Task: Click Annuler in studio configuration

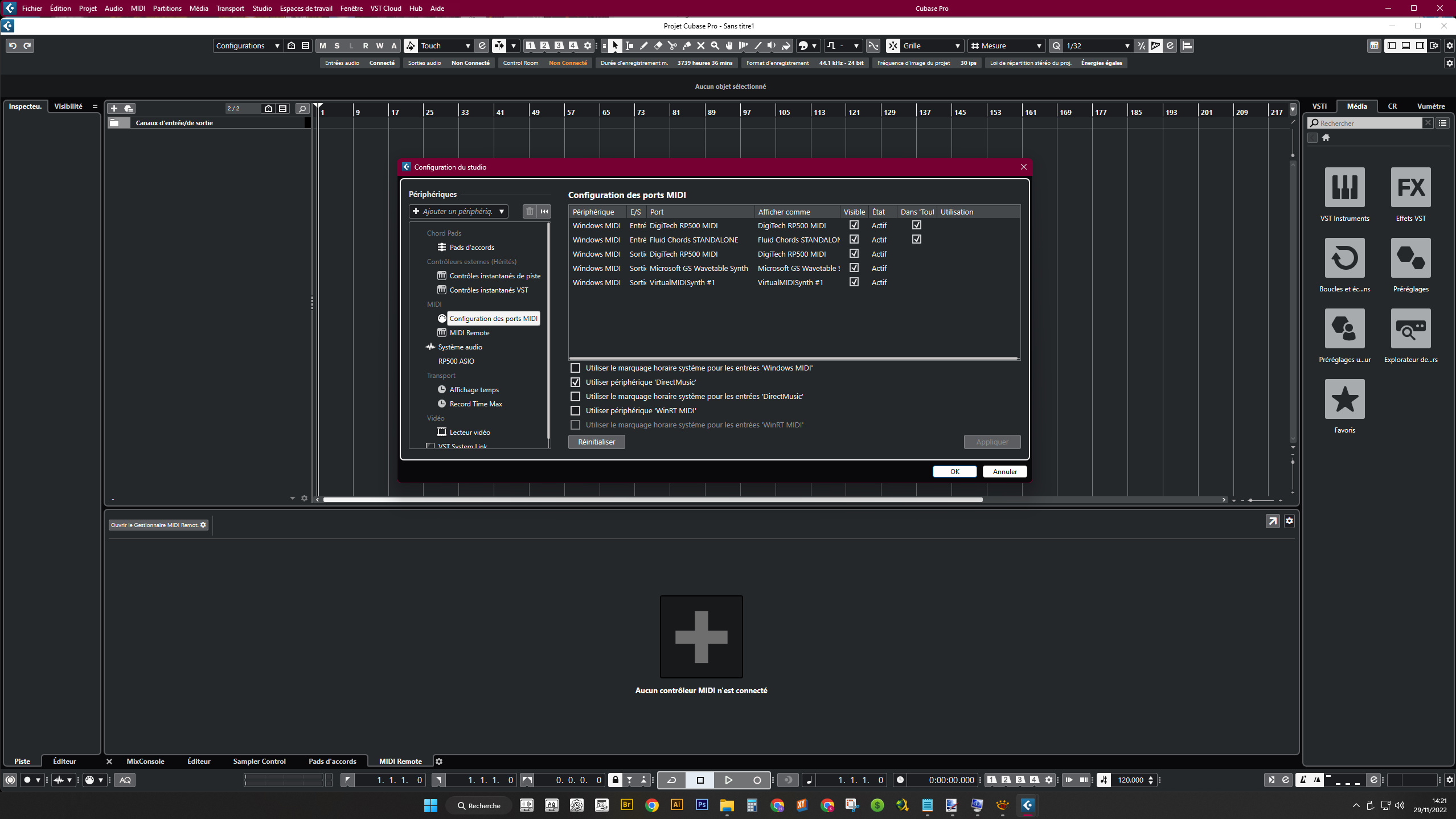Action: tap(1004, 471)
